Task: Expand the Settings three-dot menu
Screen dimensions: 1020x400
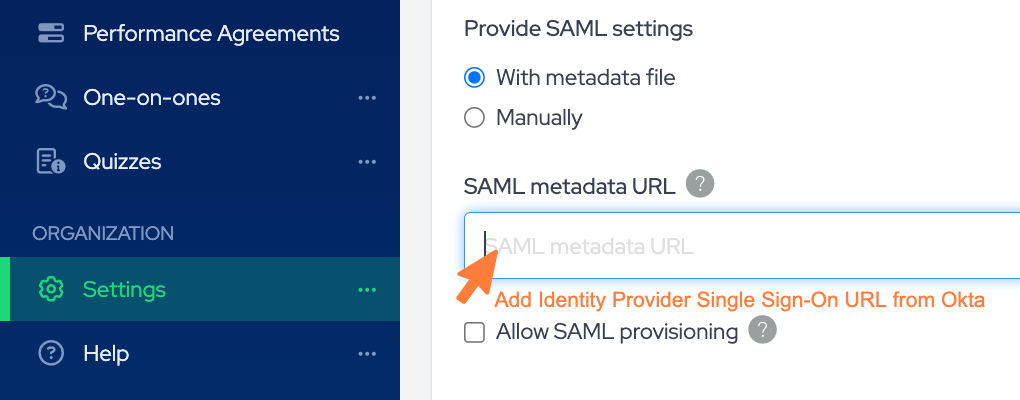Action: [367, 290]
